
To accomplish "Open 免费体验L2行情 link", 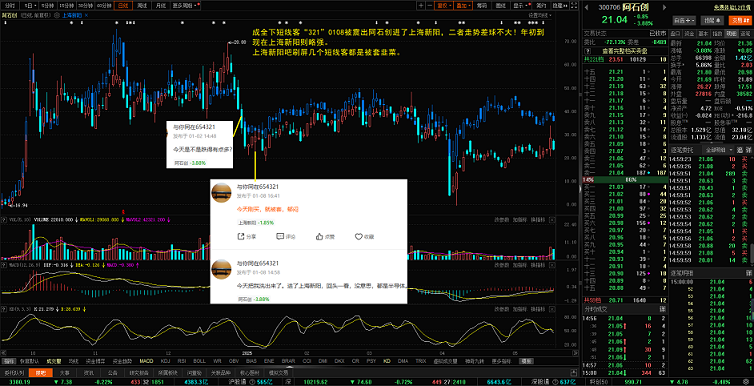I will [732, 8].
